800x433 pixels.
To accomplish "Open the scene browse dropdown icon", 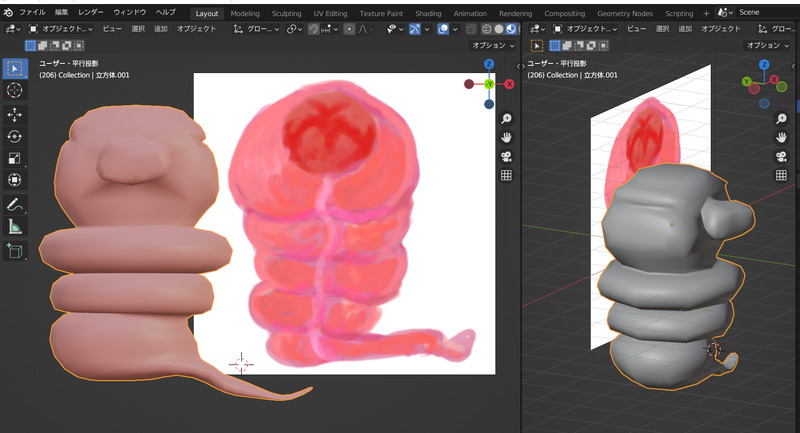I will coord(725,12).
